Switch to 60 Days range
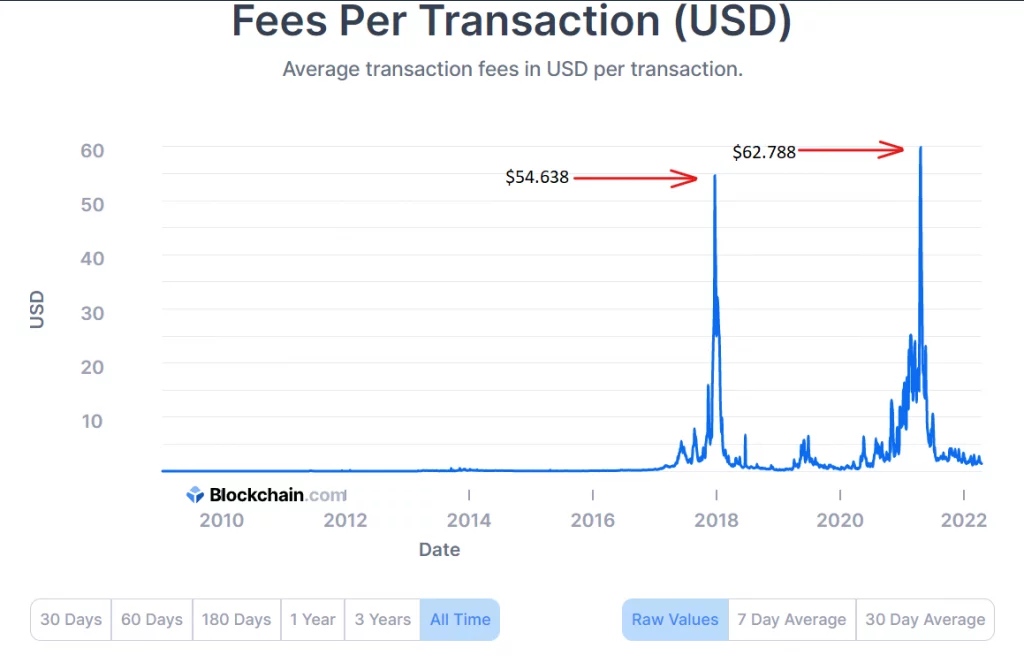Screen dimensions: 1024x663 click(x=152, y=619)
